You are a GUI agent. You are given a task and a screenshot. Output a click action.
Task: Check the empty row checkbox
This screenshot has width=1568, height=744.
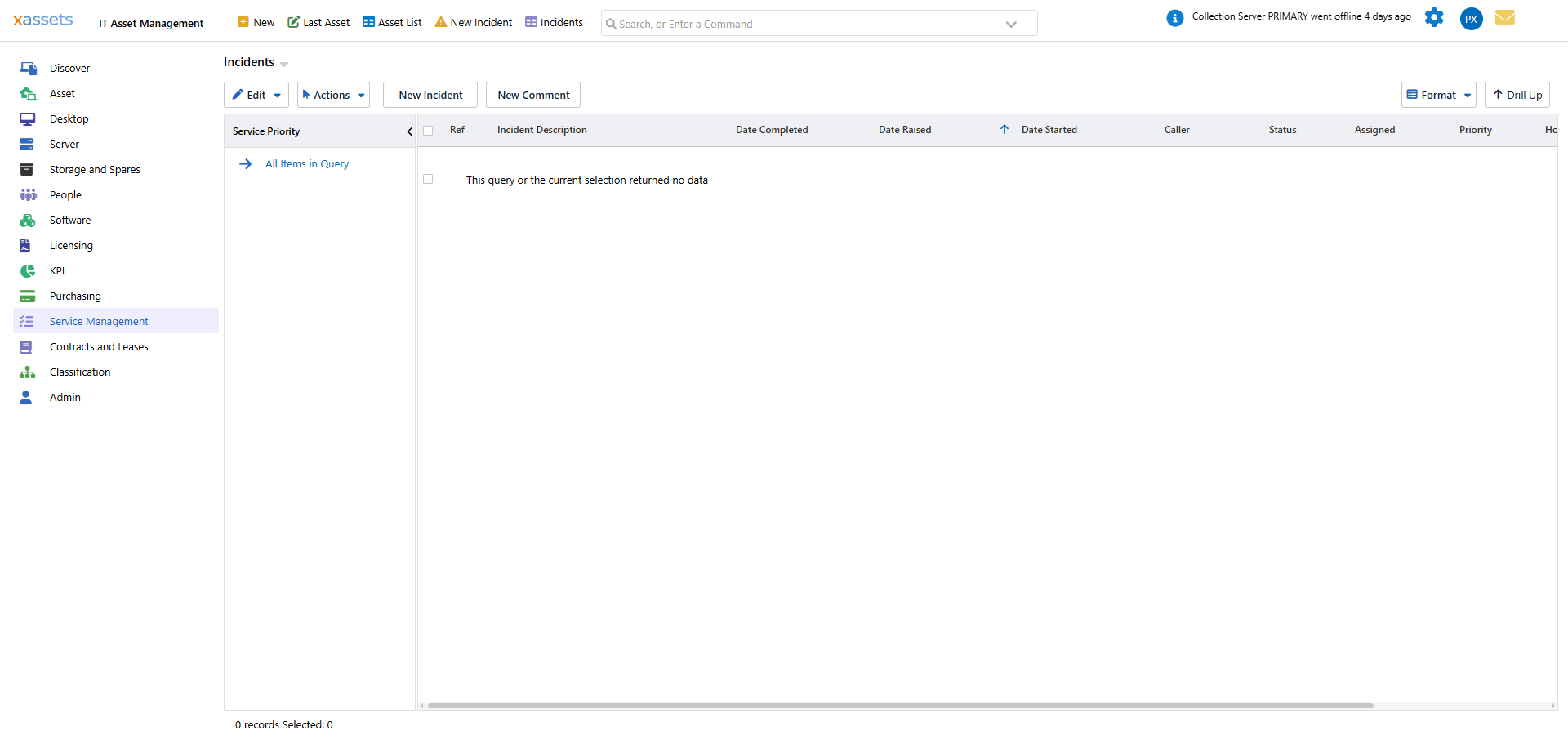[428, 178]
